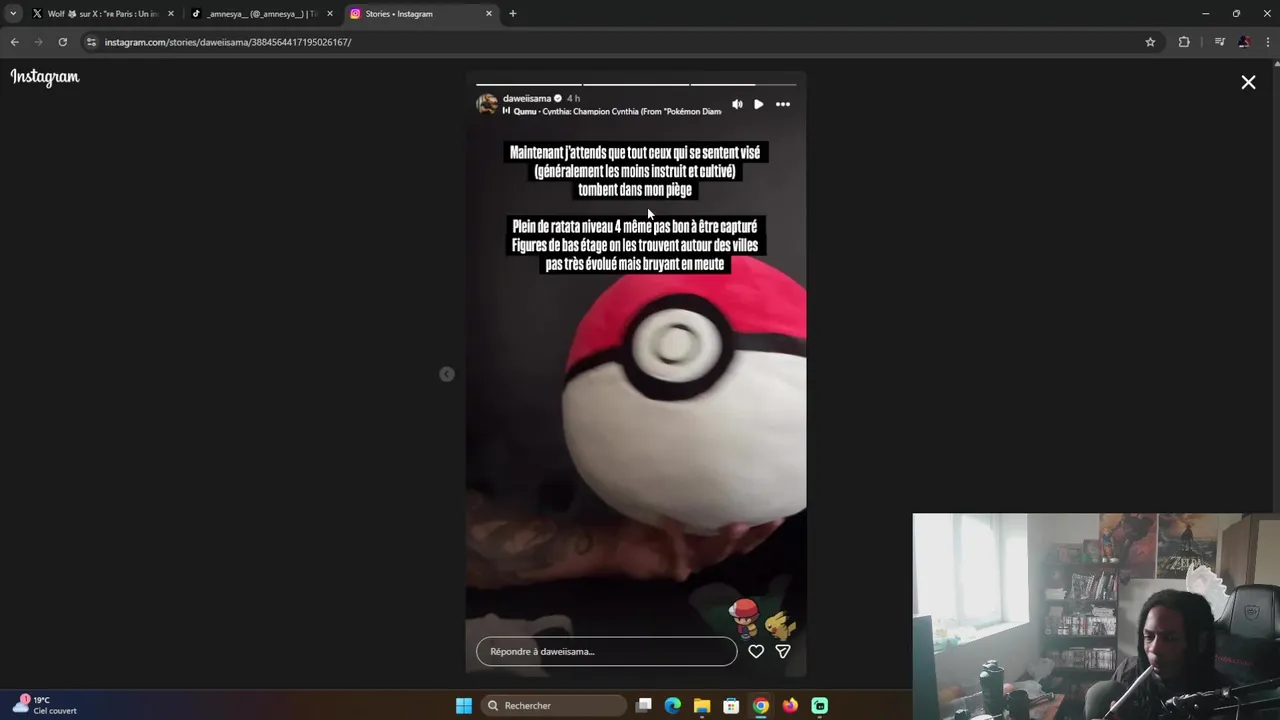The image size is (1280, 720).
Task: Click the 'Répondre à daweiisama...' reply field
Action: coord(606,651)
